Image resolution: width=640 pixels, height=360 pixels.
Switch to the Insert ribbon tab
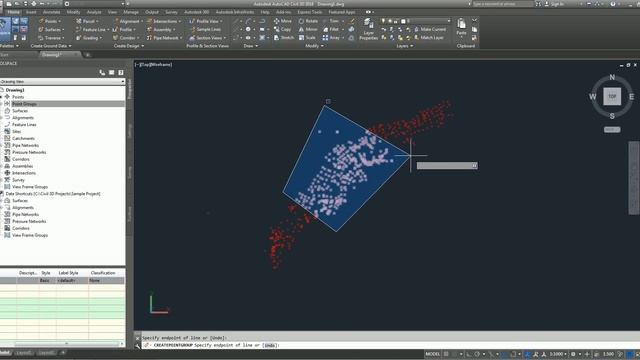(x=31, y=12)
